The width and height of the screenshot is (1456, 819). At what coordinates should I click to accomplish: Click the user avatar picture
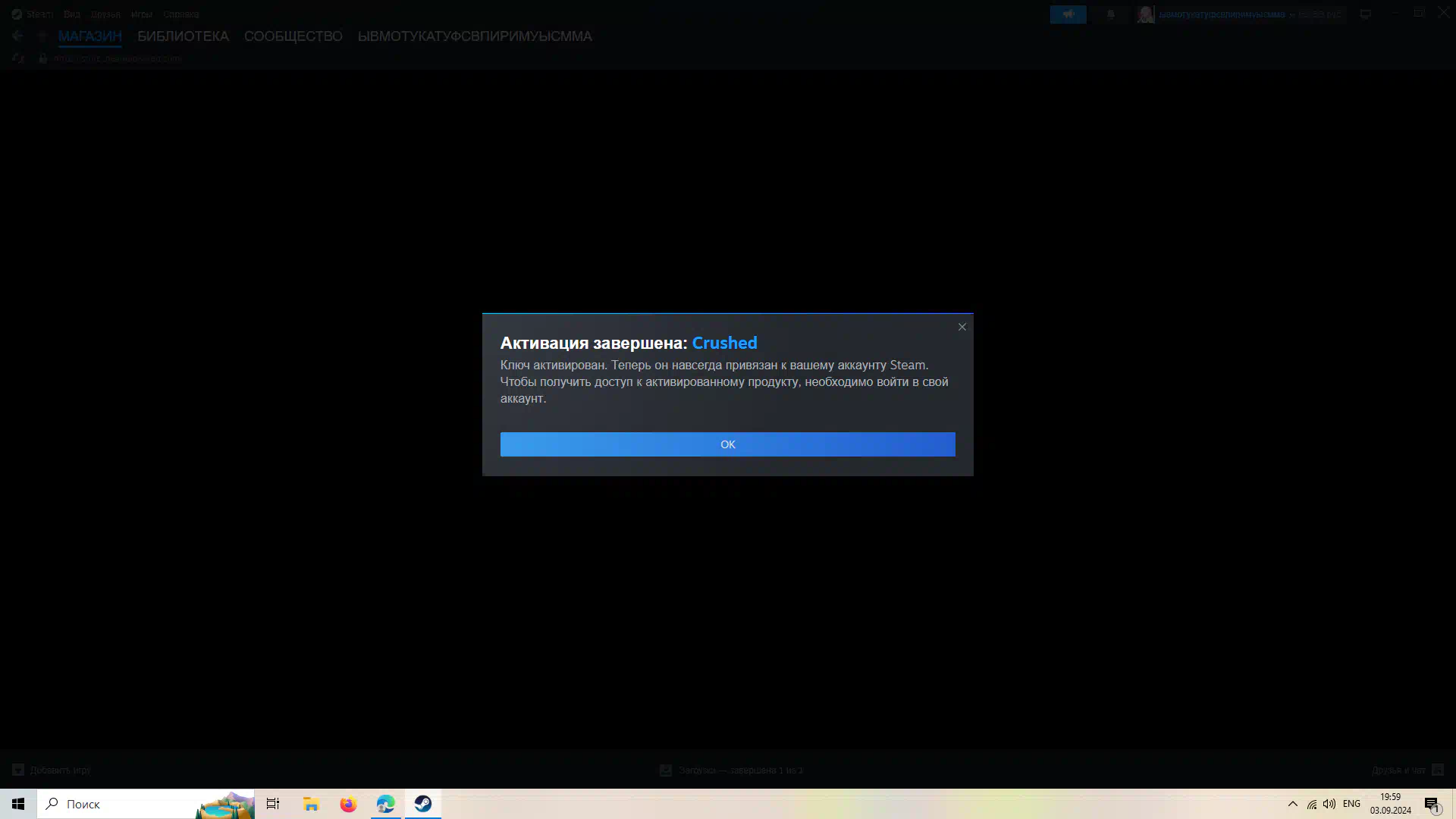[x=1145, y=14]
